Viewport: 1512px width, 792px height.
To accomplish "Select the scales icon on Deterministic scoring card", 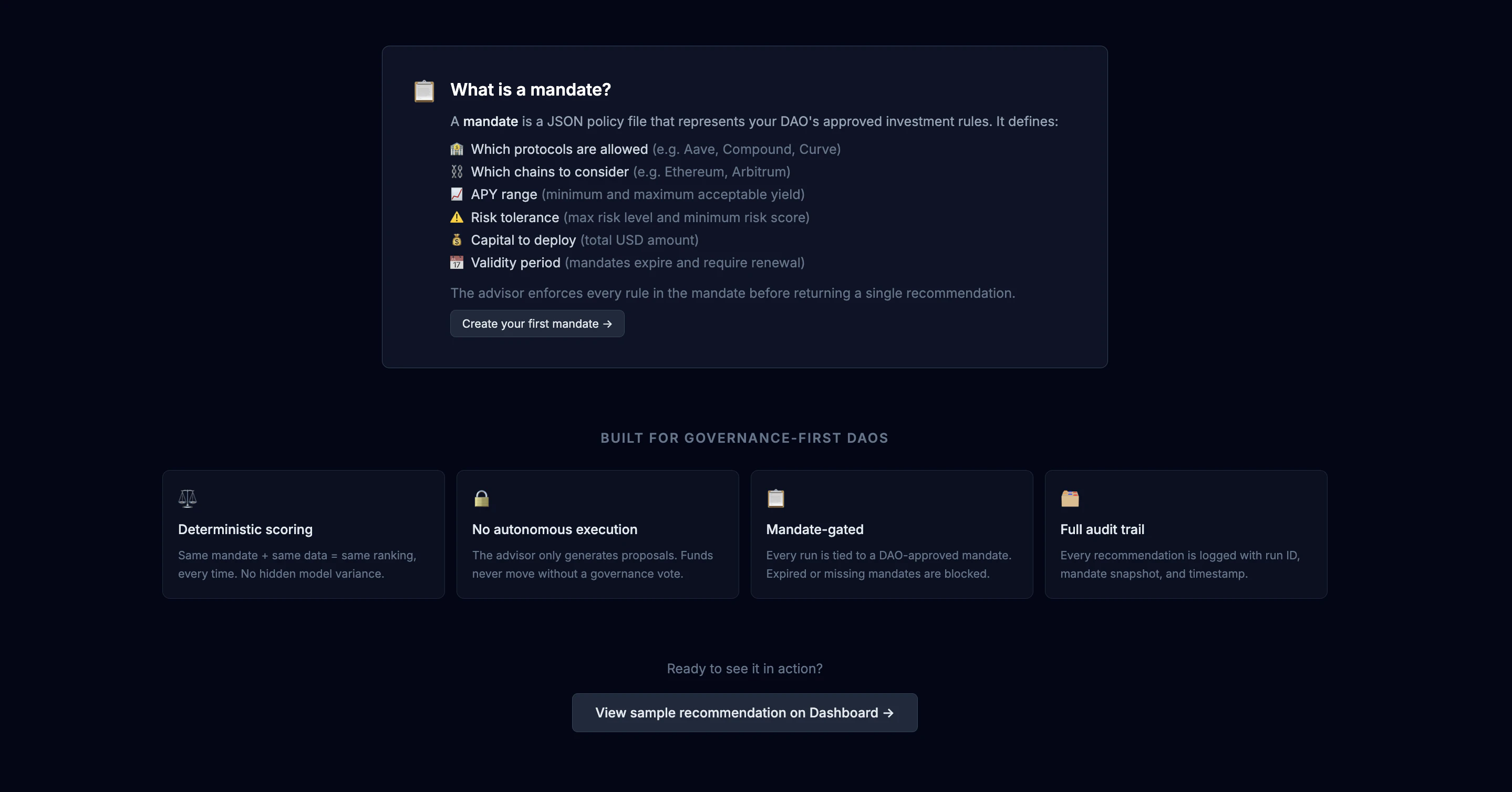I will click(187, 498).
